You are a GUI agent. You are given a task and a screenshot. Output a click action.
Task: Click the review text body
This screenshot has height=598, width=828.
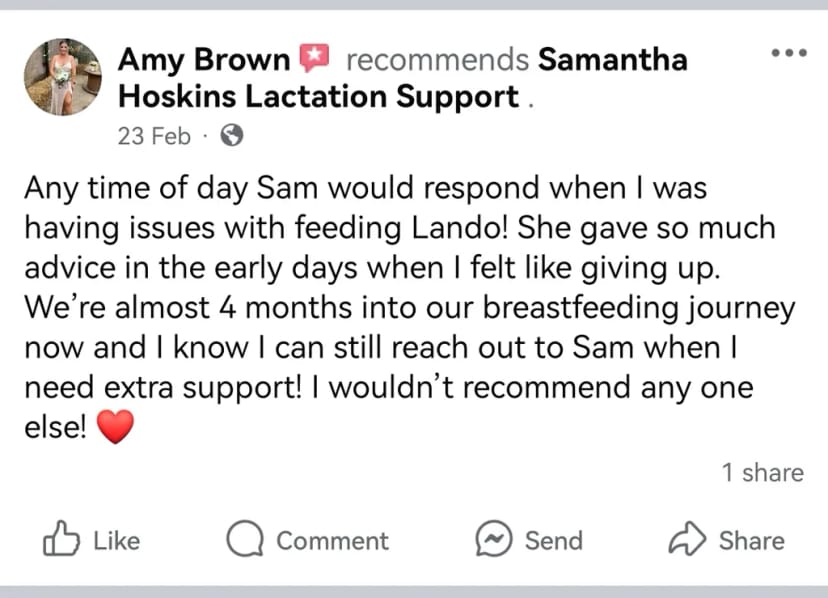[x=409, y=308]
